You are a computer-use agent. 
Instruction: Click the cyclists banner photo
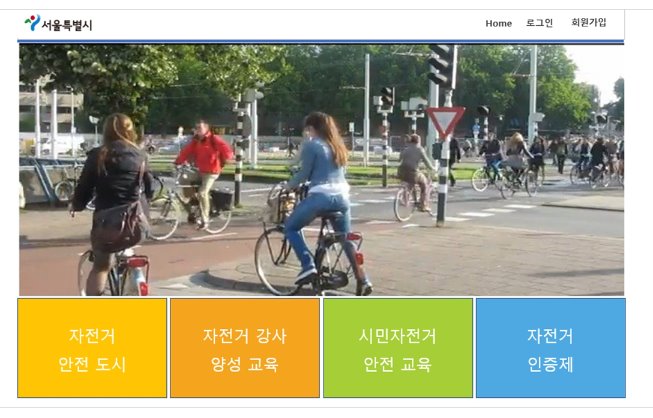(x=322, y=170)
